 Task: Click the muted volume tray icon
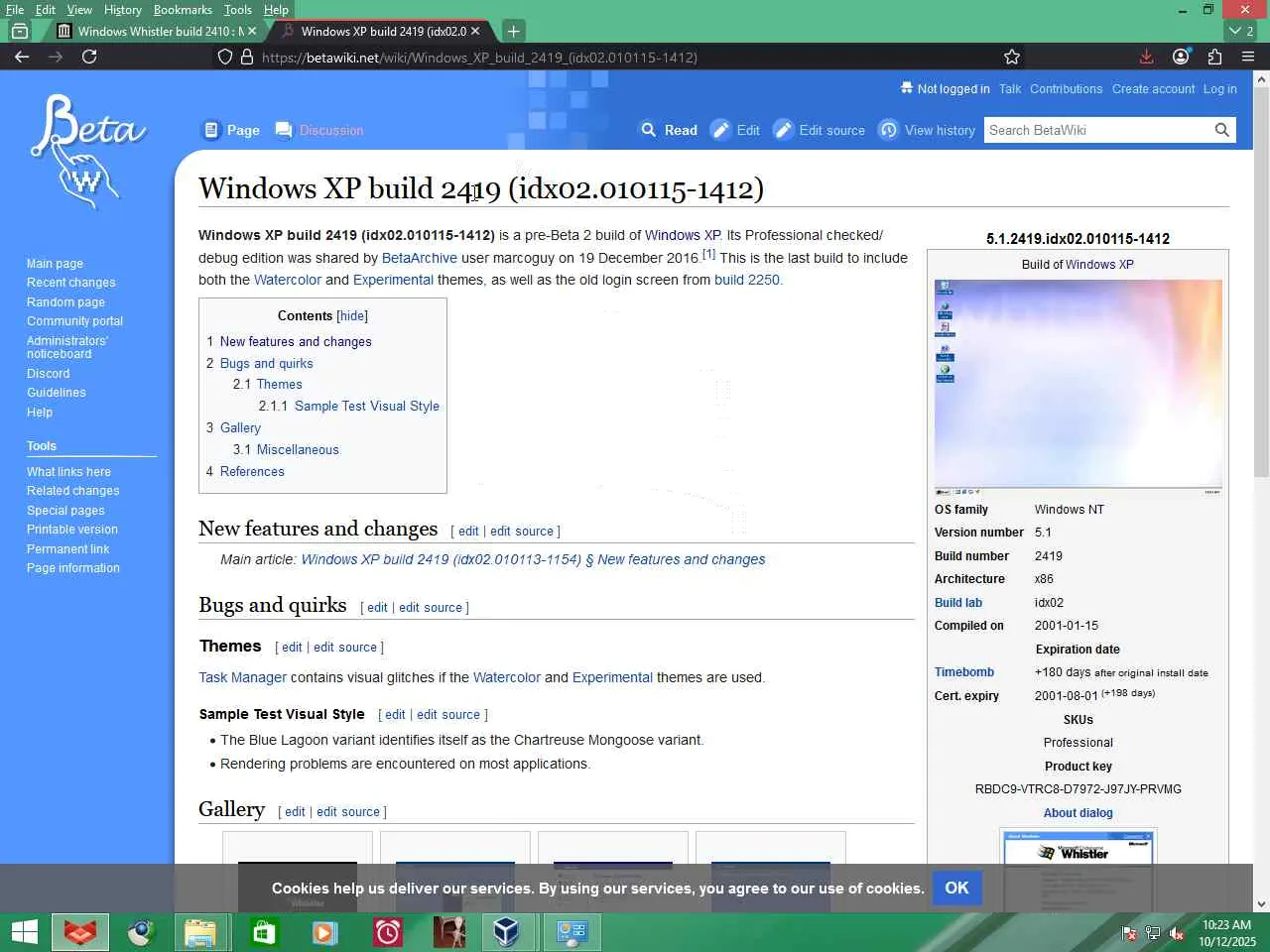(1177, 933)
